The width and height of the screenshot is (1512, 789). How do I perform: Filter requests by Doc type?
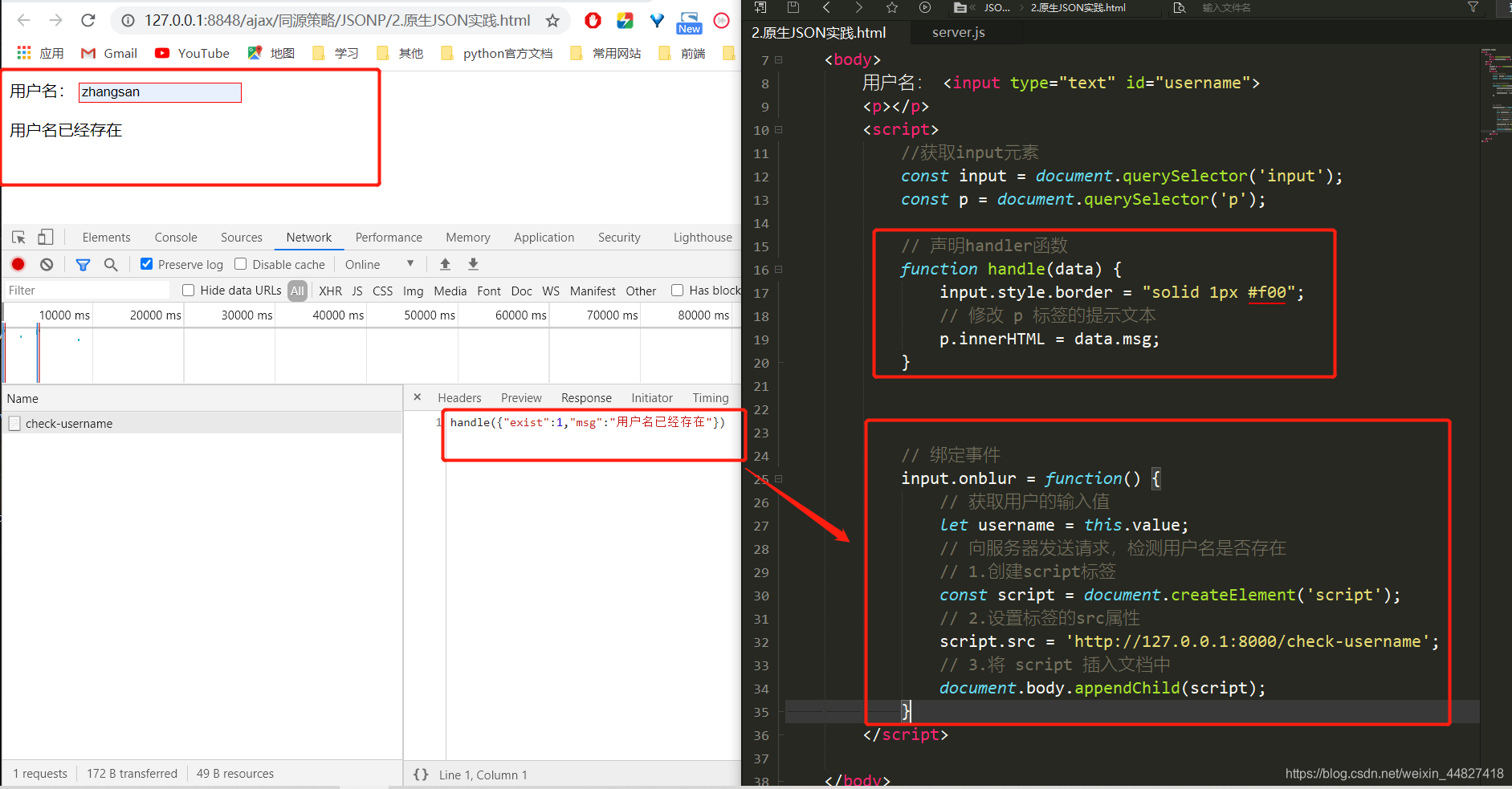(x=521, y=291)
